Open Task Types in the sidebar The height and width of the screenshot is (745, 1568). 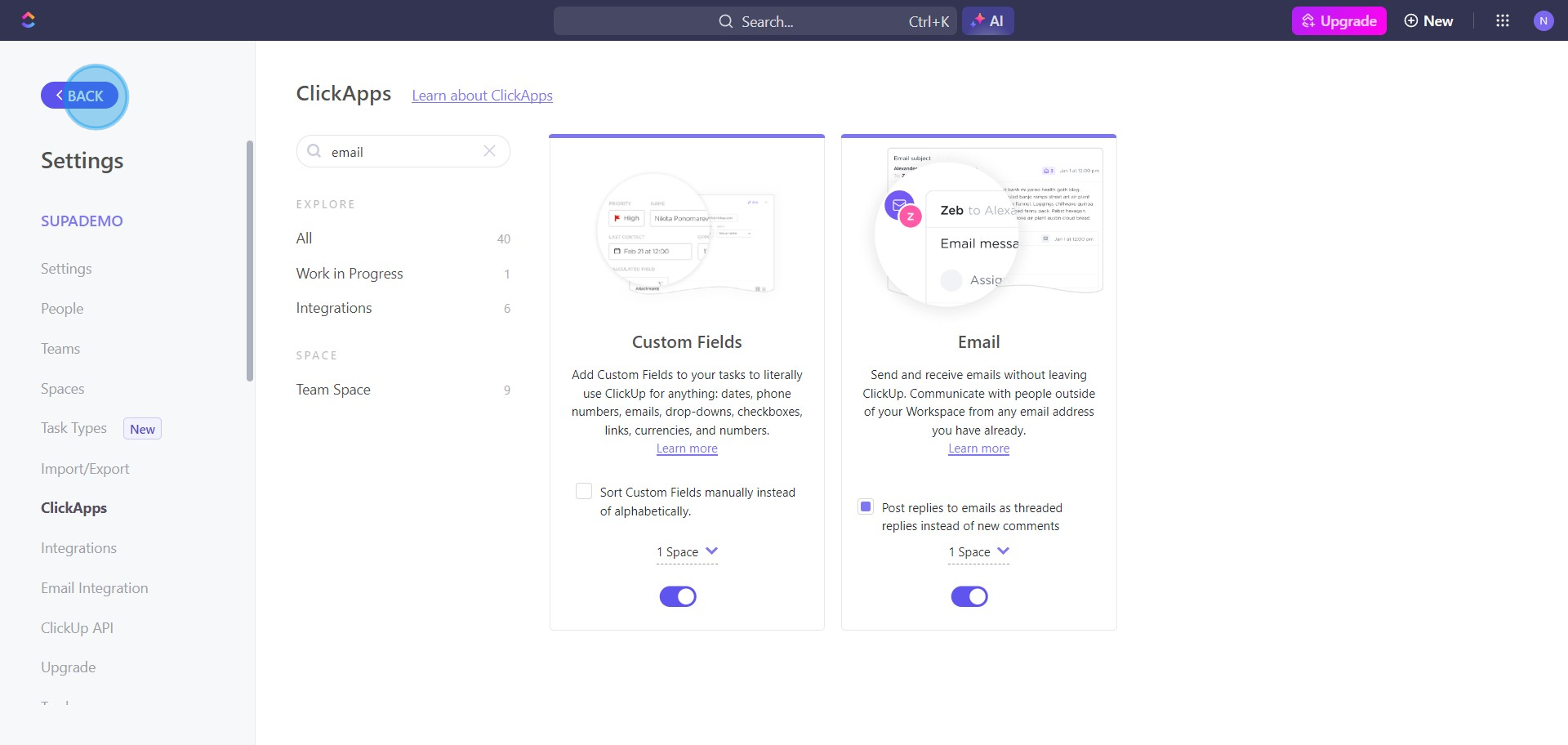[73, 428]
